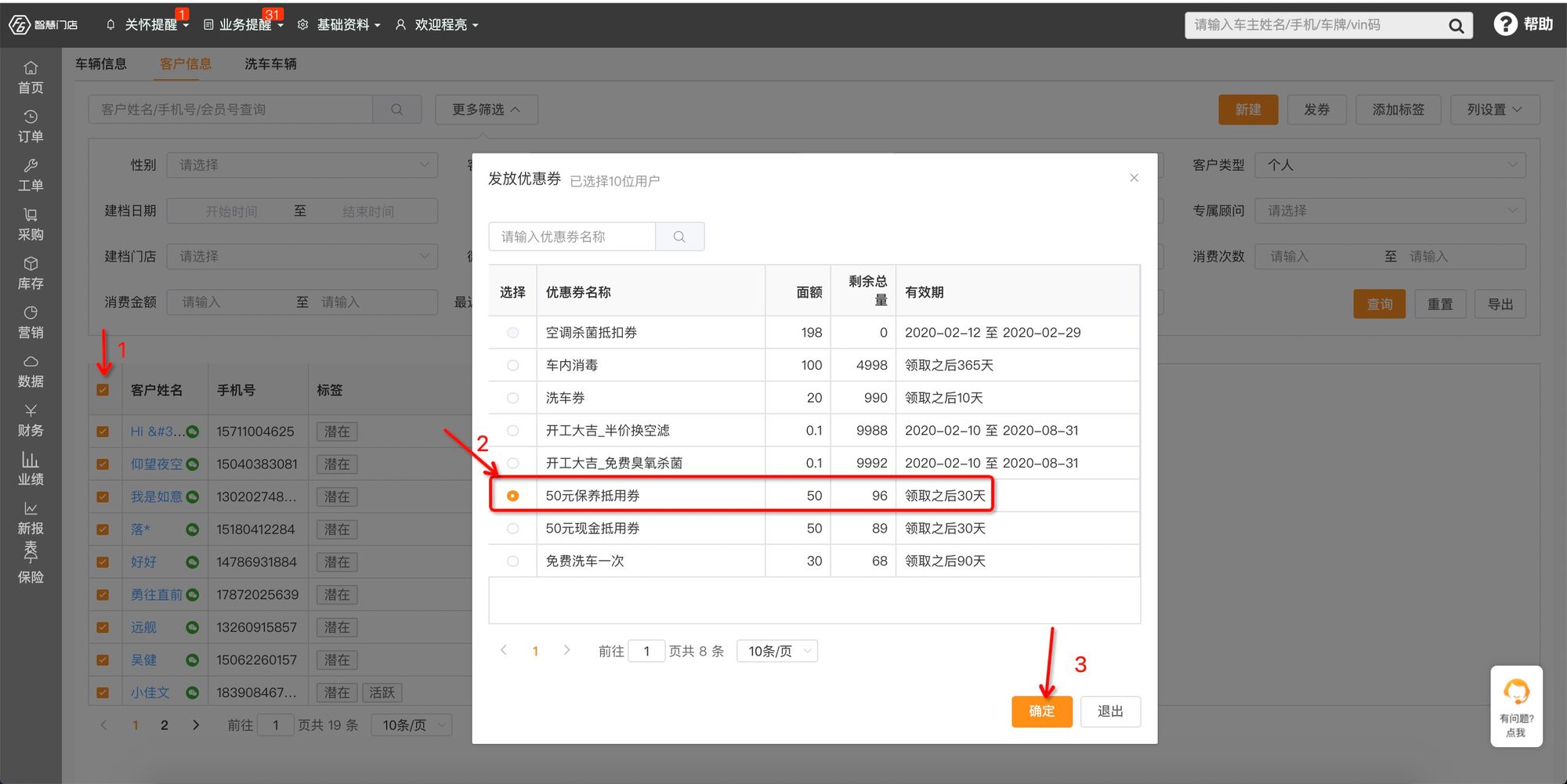
Task: Switch to the 车辆信息 tab
Action: pos(101,63)
